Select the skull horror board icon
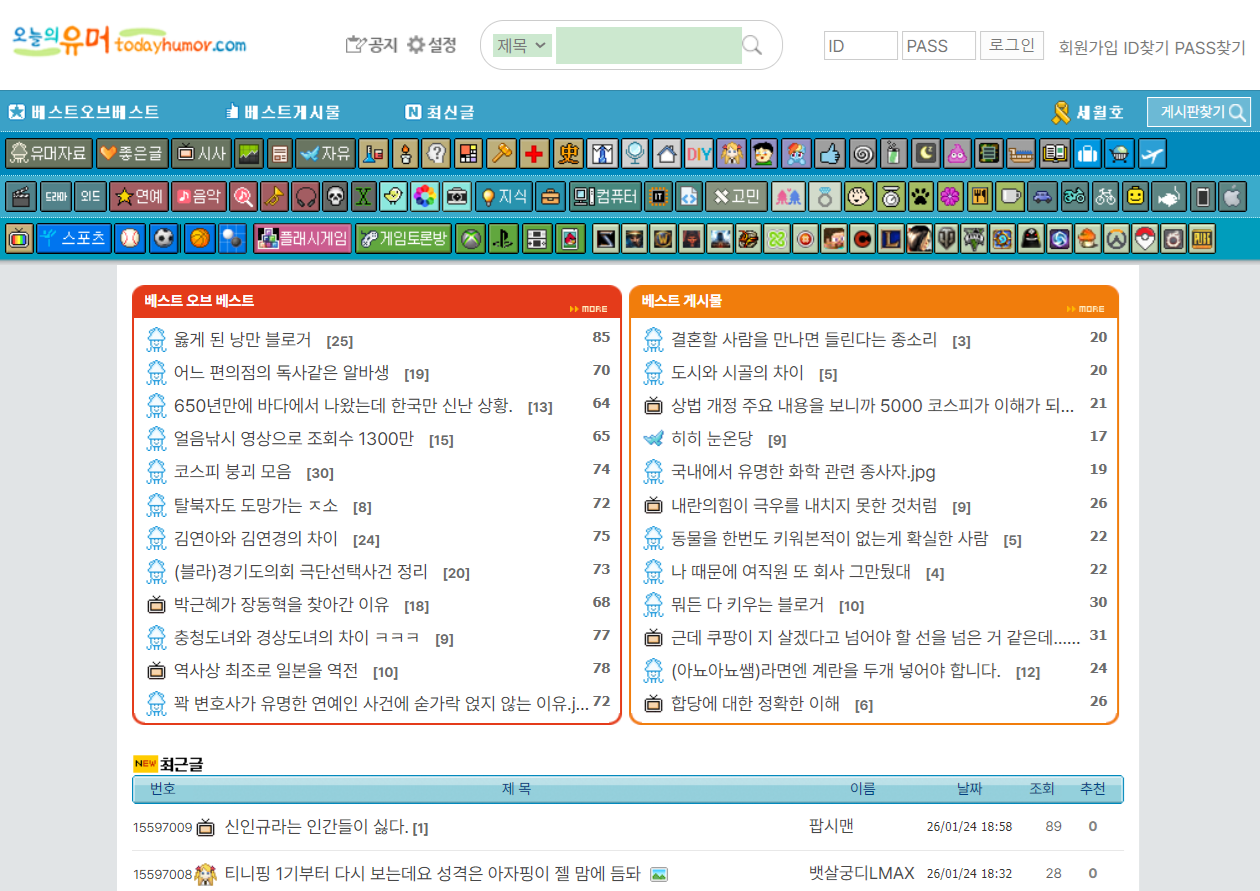The height and width of the screenshot is (891, 1260). pos(335,196)
